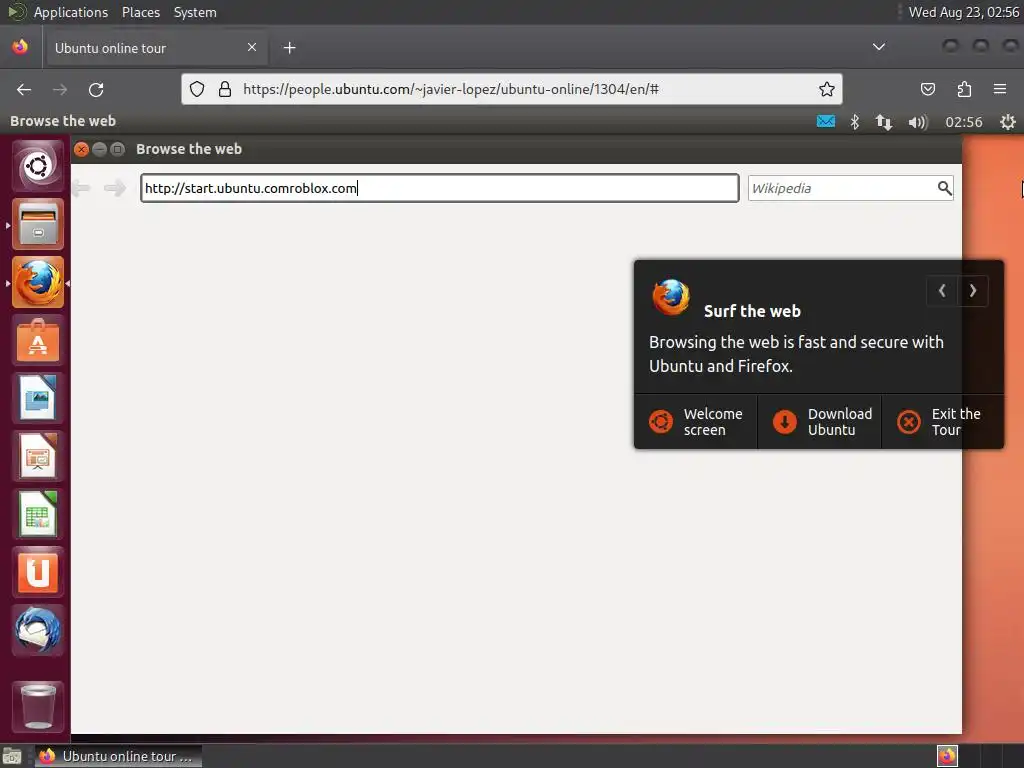Show site security padlock info

click(225, 89)
